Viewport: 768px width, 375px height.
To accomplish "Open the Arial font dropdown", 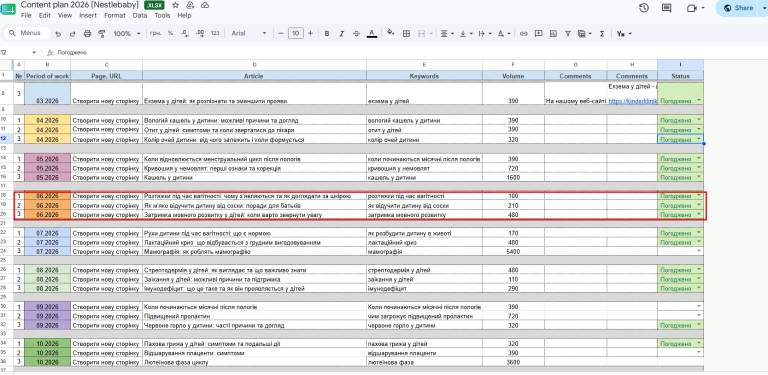I will tap(249, 33).
